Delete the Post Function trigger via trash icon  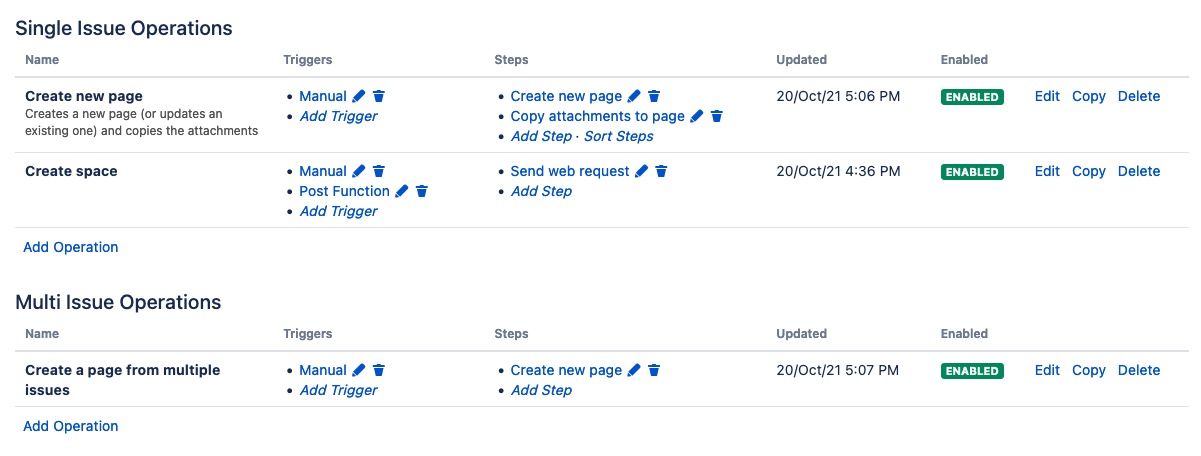(x=422, y=192)
